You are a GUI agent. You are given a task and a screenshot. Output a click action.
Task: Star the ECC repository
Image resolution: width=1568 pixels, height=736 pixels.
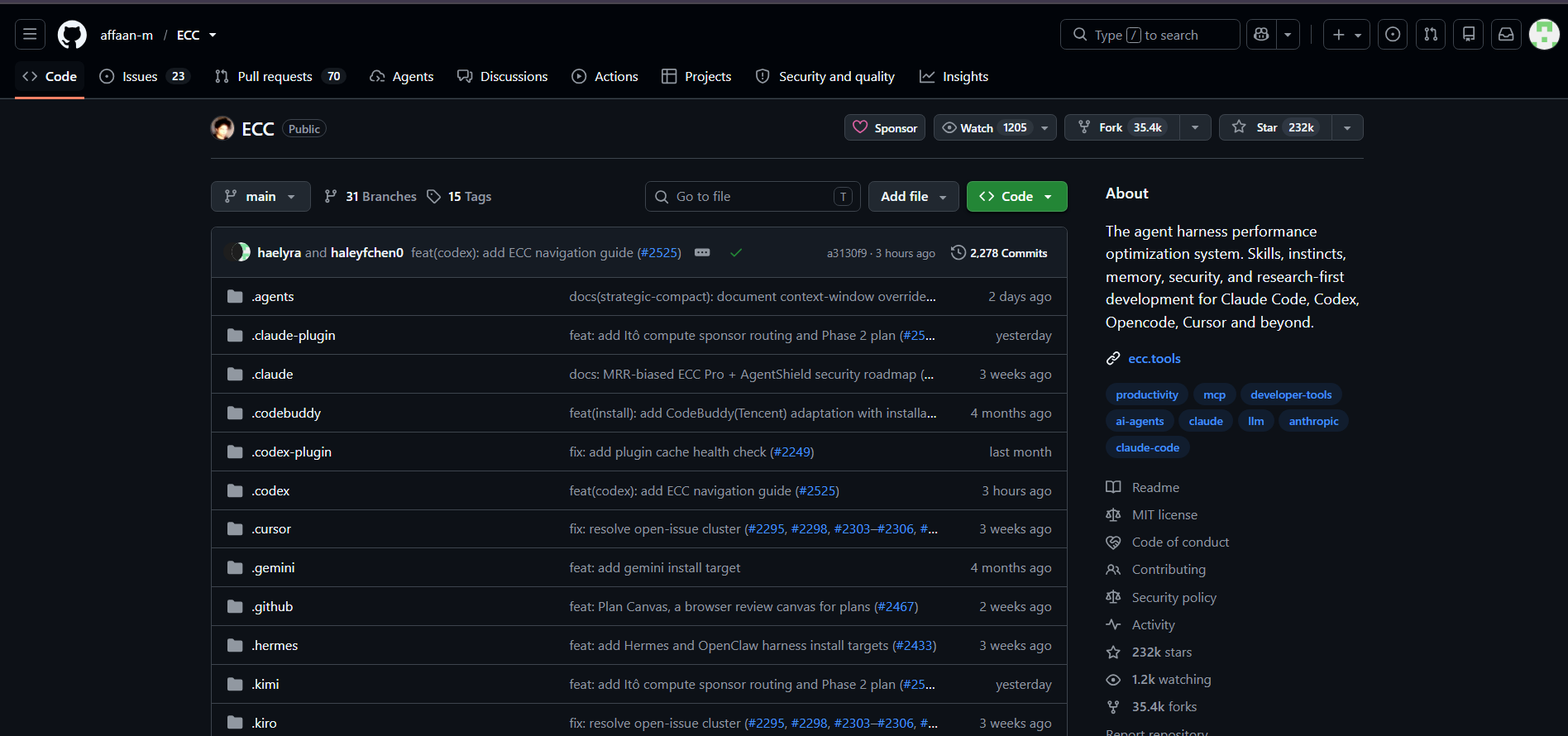tap(1275, 127)
